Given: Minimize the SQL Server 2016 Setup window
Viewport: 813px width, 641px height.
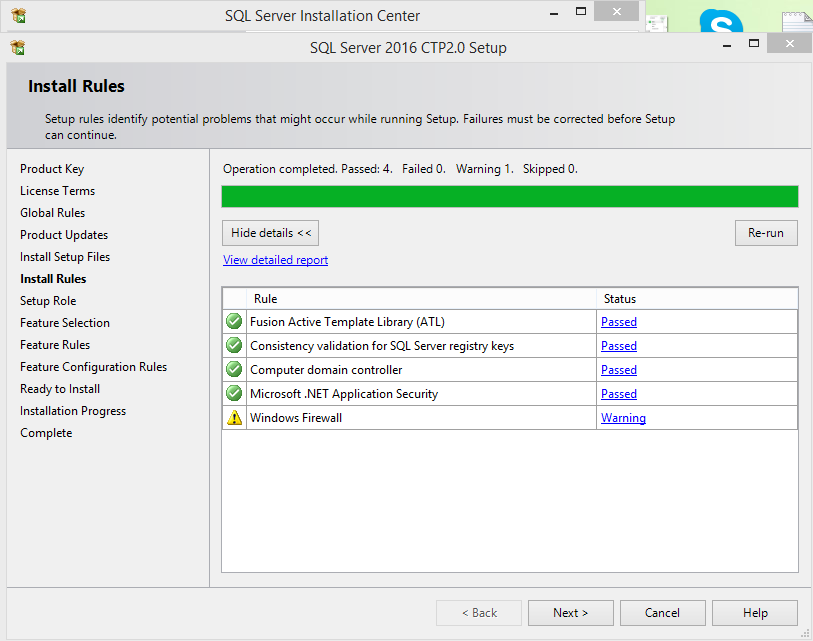Looking at the screenshot, I should 727,45.
